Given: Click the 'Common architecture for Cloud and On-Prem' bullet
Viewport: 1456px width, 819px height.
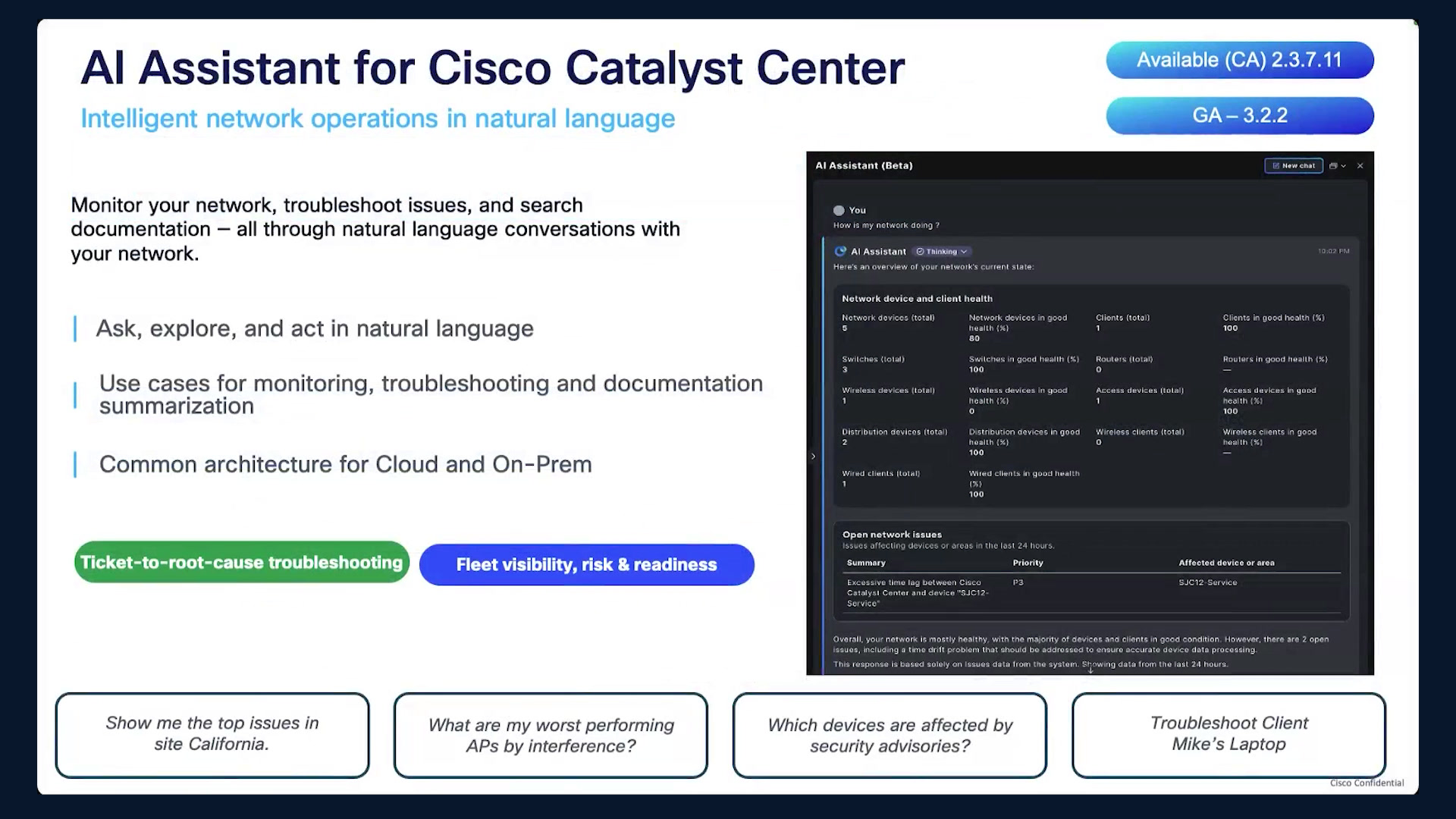Looking at the screenshot, I should point(346,464).
